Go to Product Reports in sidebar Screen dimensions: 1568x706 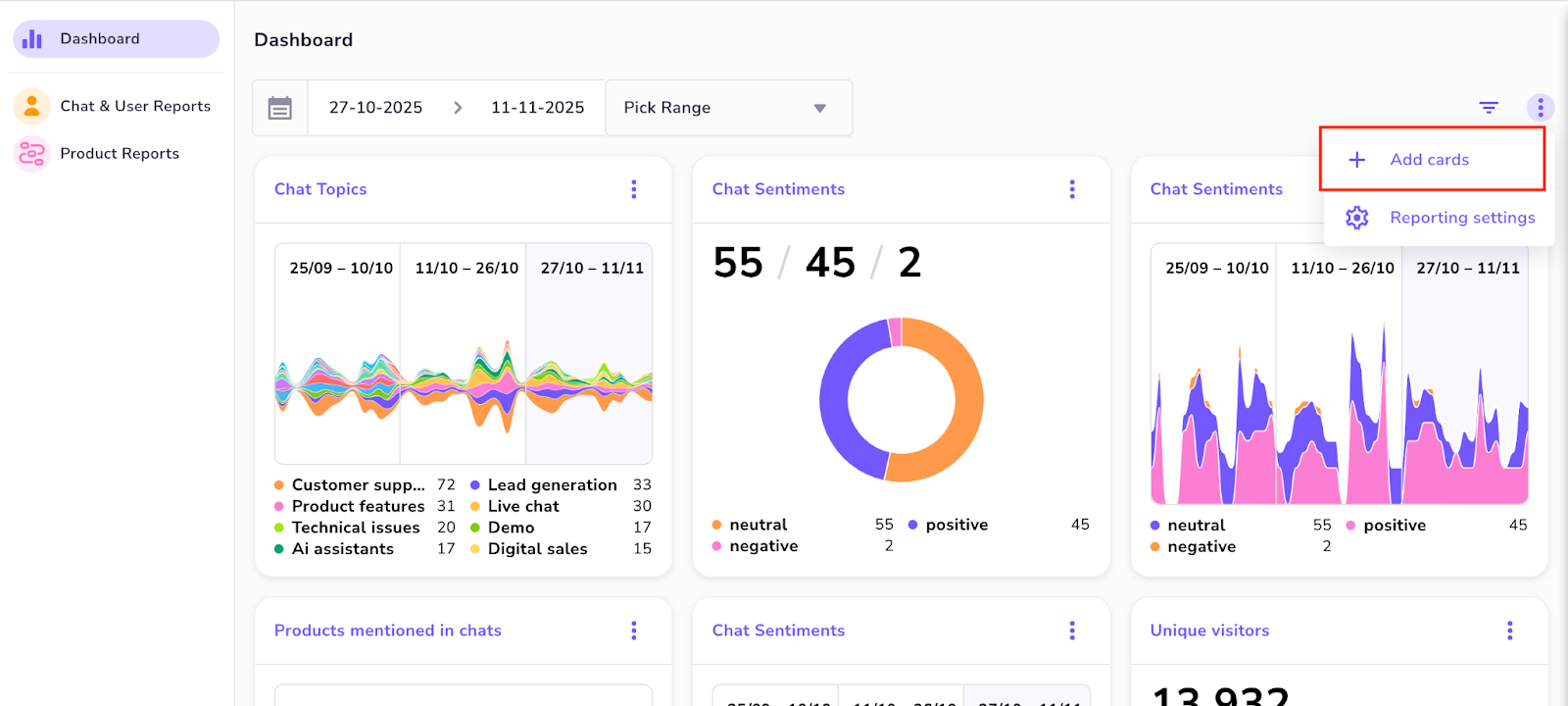pyautogui.click(x=120, y=153)
